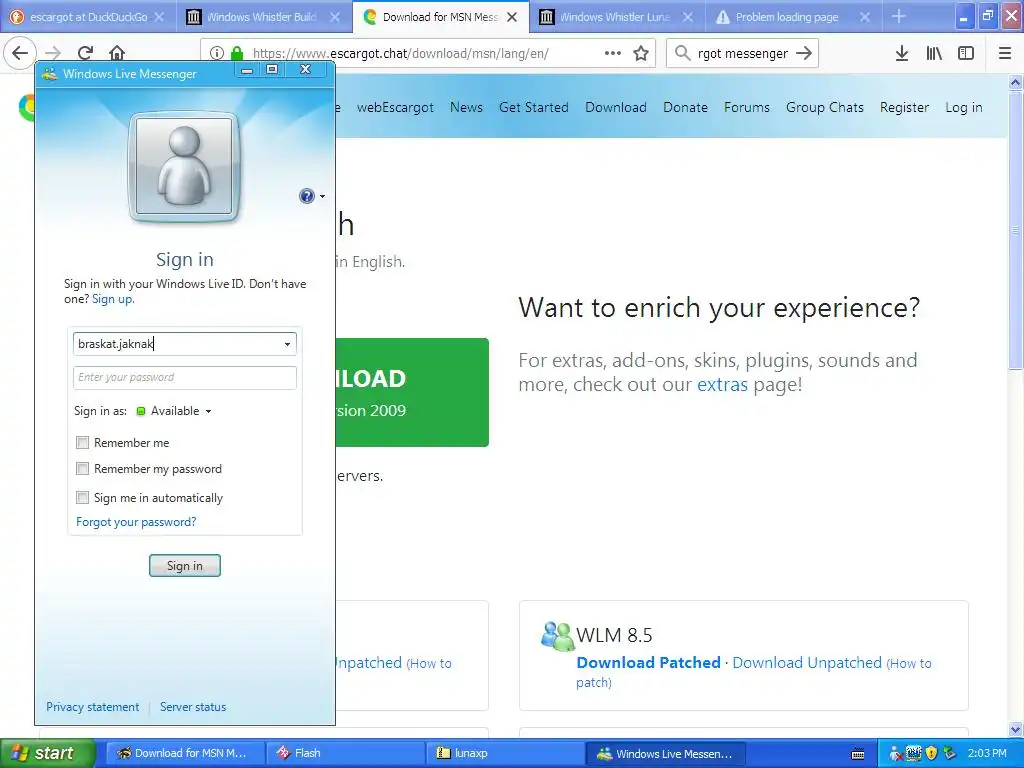Toggle the Firefox sidebar icon
This screenshot has height=768, width=1024.
coord(966,53)
